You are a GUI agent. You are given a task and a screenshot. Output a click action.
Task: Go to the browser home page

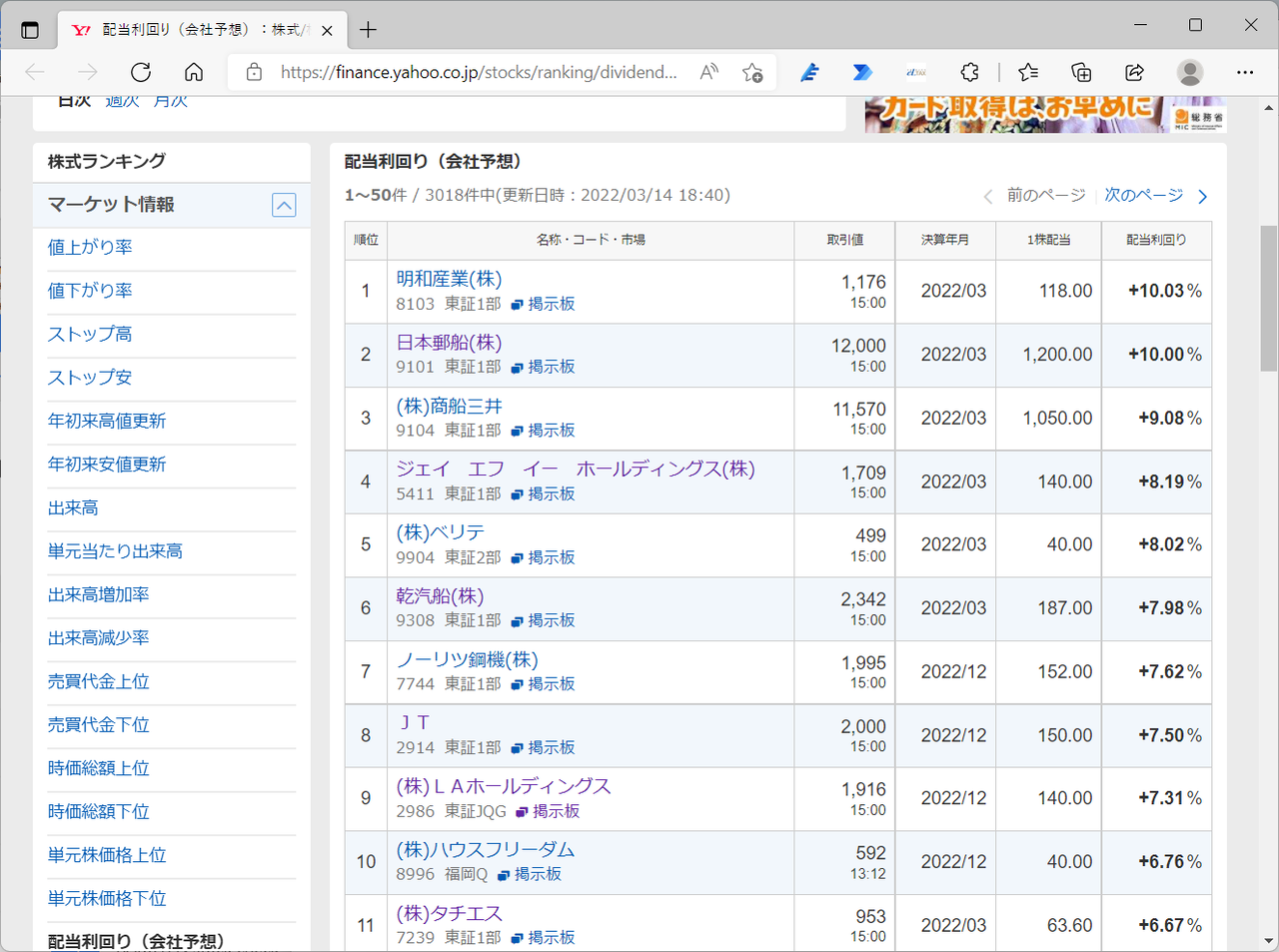point(194,72)
